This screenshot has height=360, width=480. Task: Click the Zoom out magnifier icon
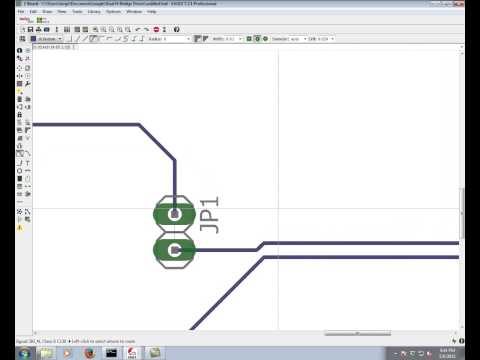(x=112, y=29)
